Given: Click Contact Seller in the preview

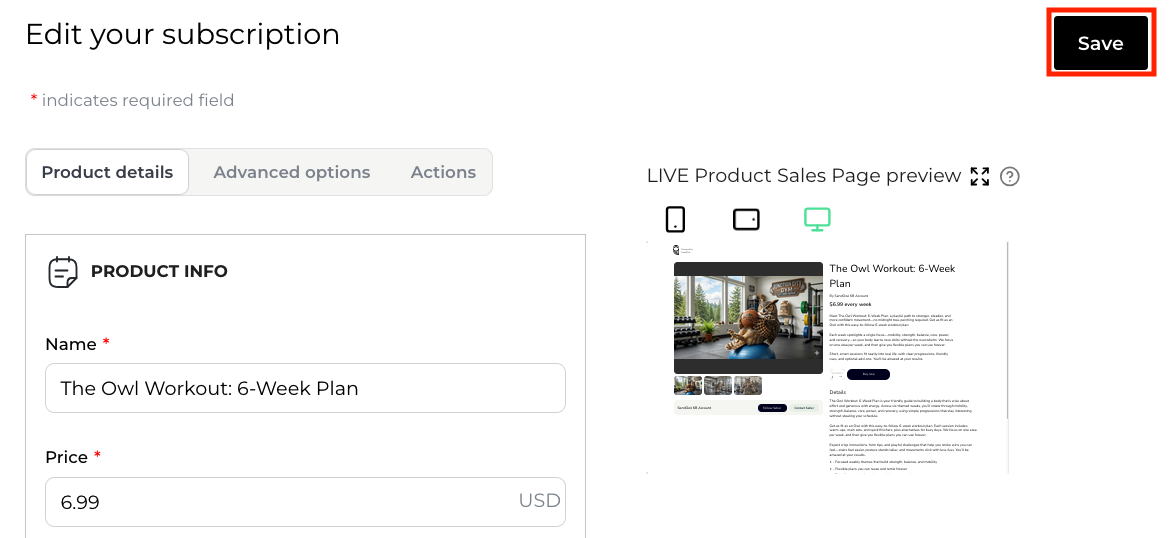Looking at the screenshot, I should click(804, 408).
